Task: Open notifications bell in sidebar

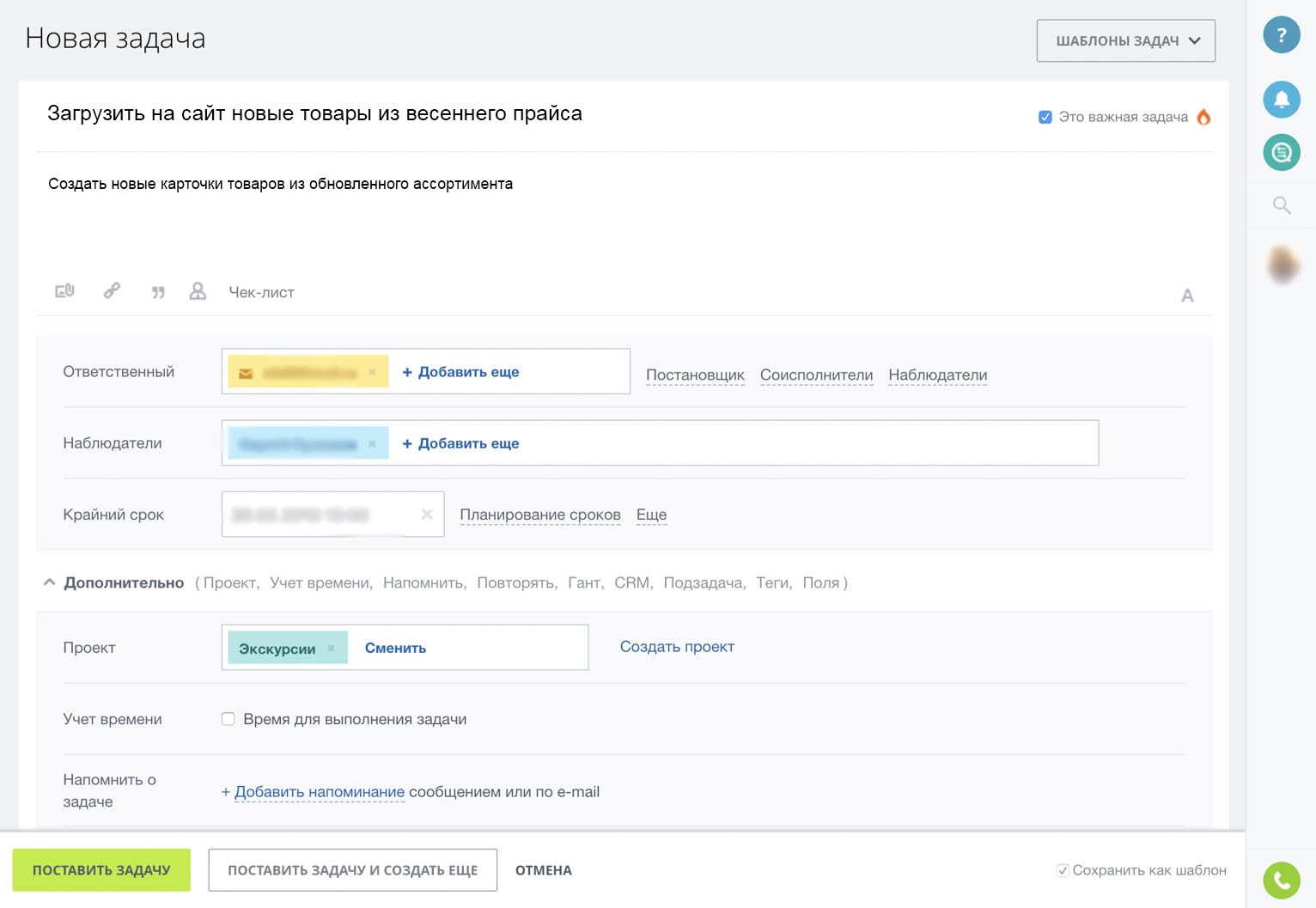Action: (x=1281, y=100)
